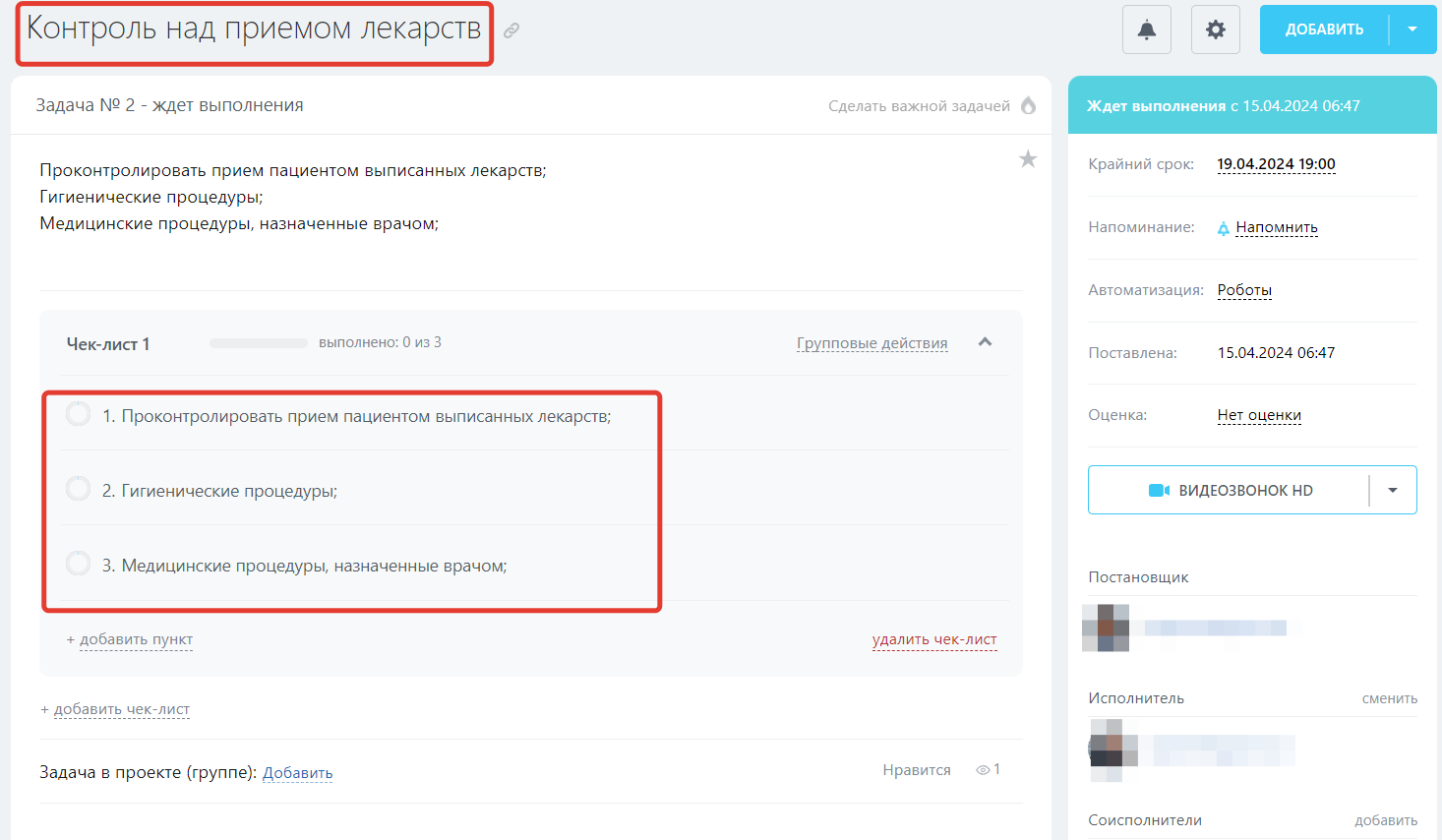
Task: Open task settings gear icon
Action: pyautogui.click(x=1215, y=30)
